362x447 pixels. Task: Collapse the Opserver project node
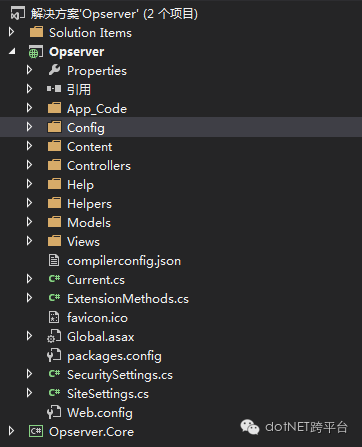coord(12,52)
